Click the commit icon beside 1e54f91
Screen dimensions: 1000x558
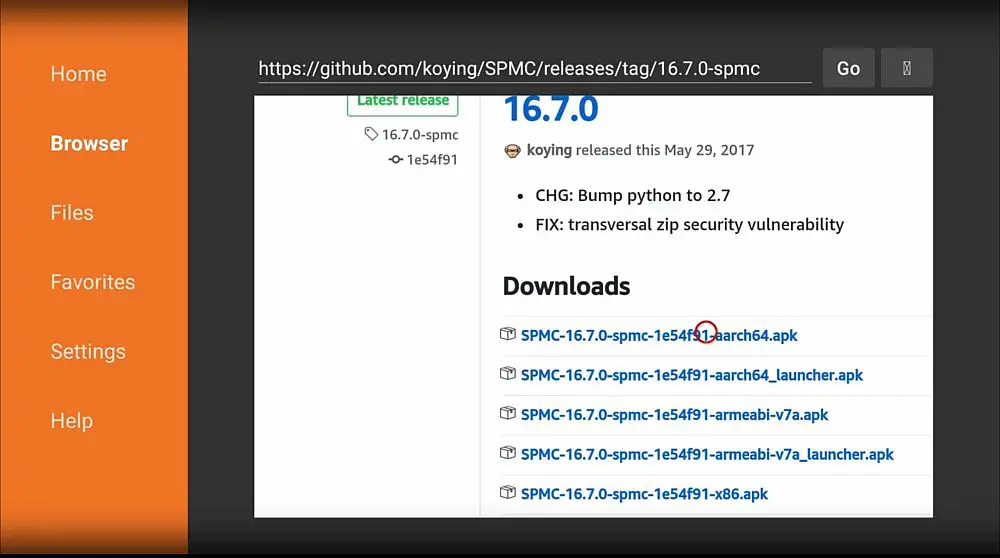[395, 159]
